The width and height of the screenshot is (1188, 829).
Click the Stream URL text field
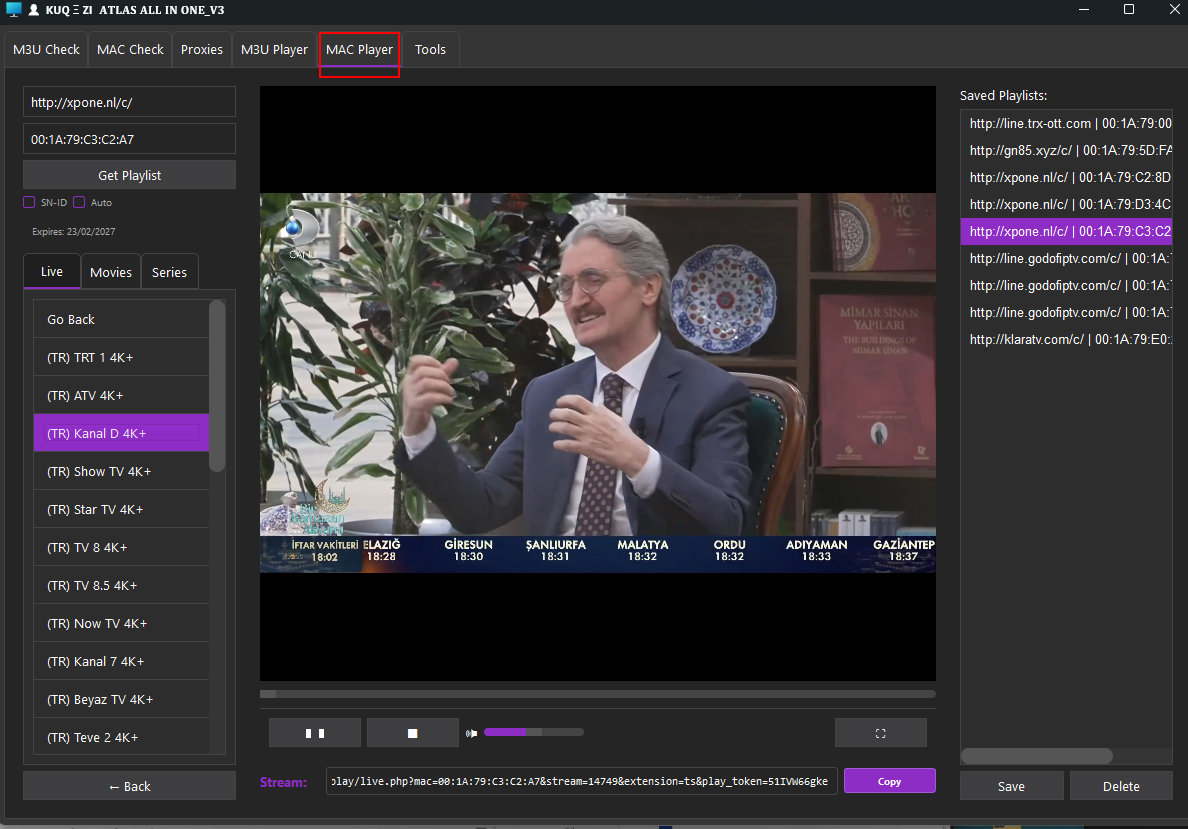[x=581, y=781]
